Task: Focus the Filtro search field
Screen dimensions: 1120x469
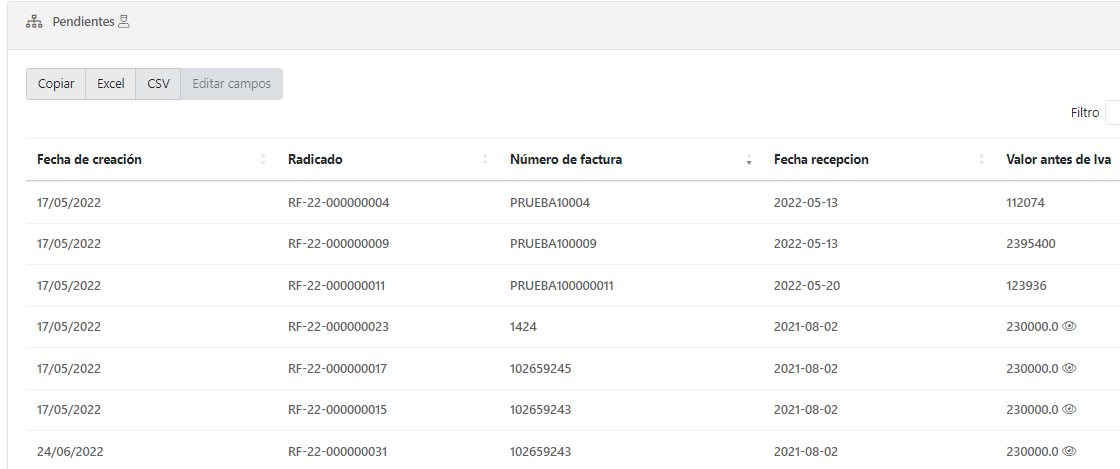Action: [x=1112, y=113]
